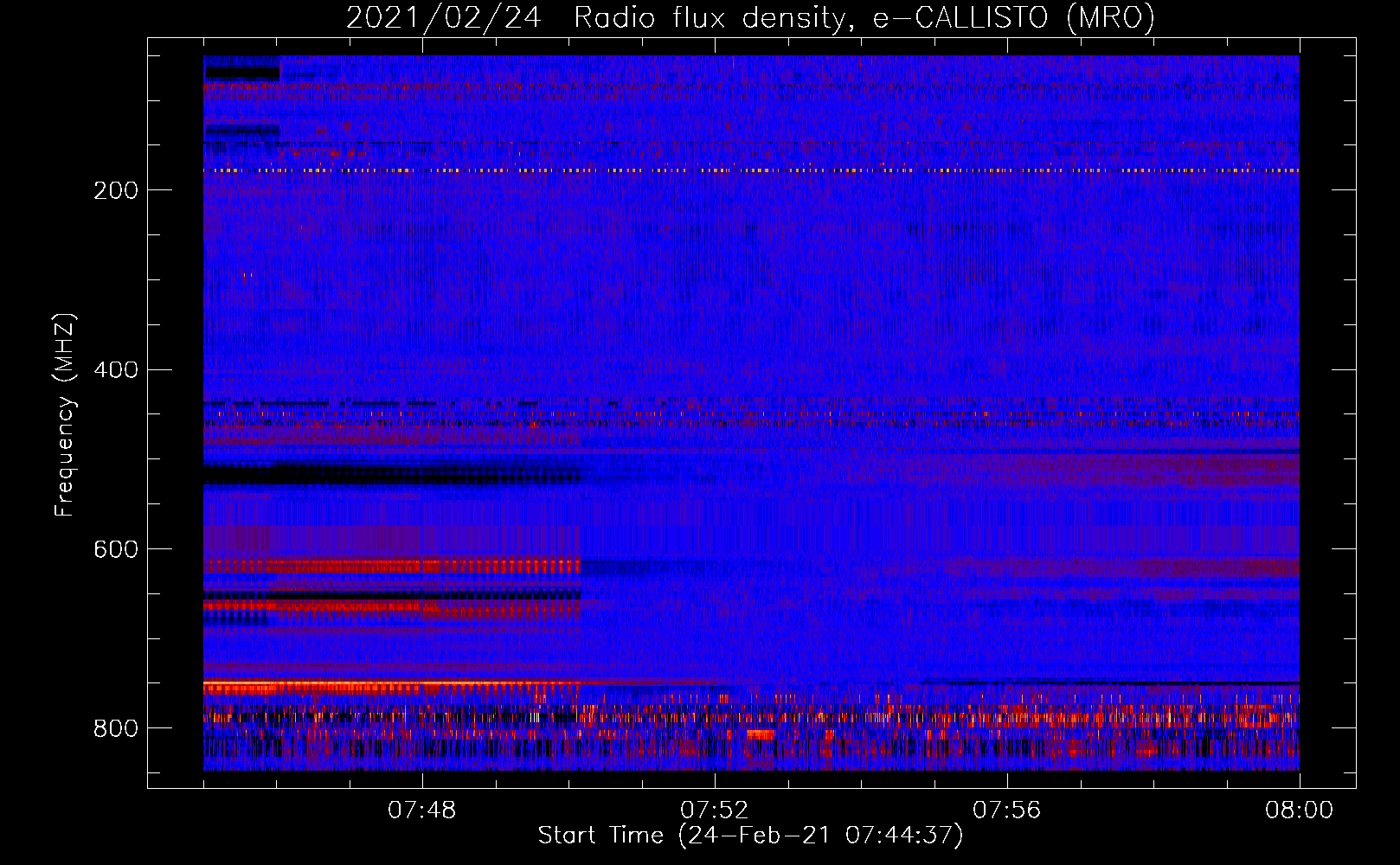Click the 200 frequency tick label

tap(115, 190)
